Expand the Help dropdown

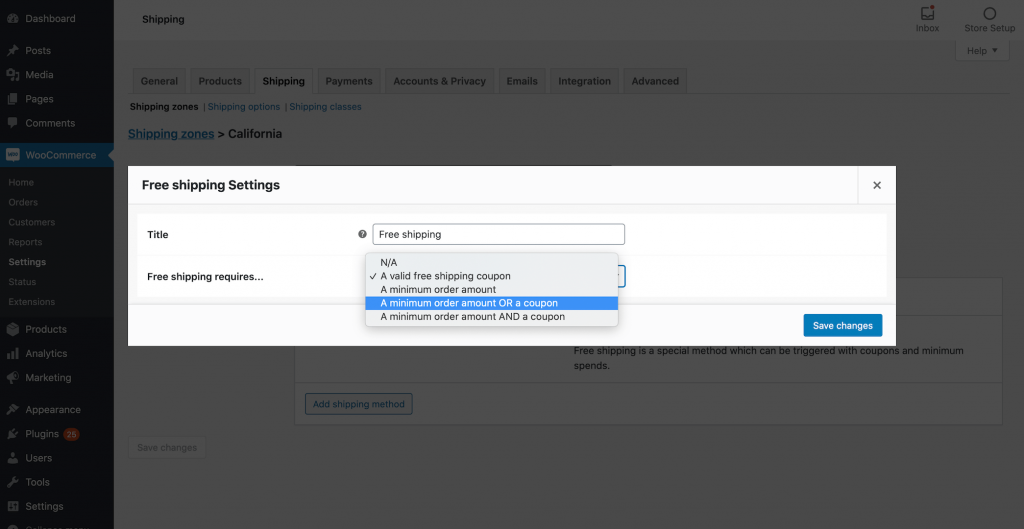(982, 51)
